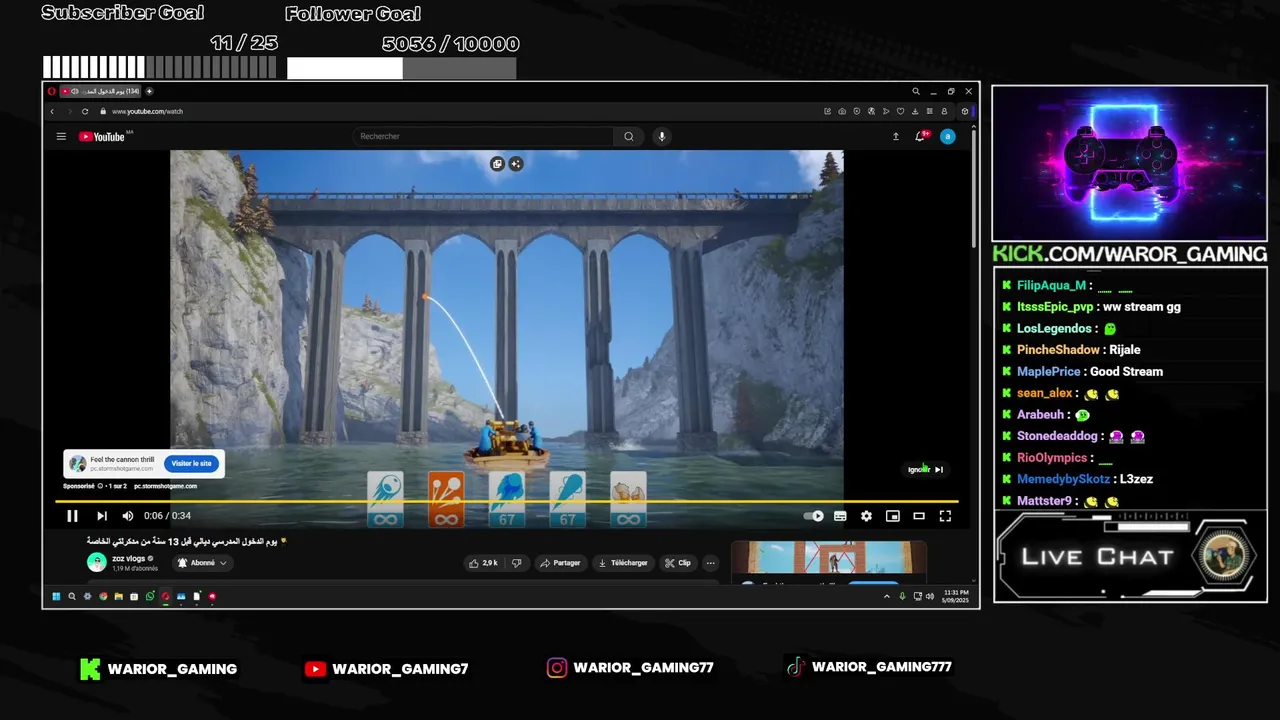Image resolution: width=1280 pixels, height=720 pixels.
Task: Open Opera tab search magnifier
Action: (x=915, y=91)
